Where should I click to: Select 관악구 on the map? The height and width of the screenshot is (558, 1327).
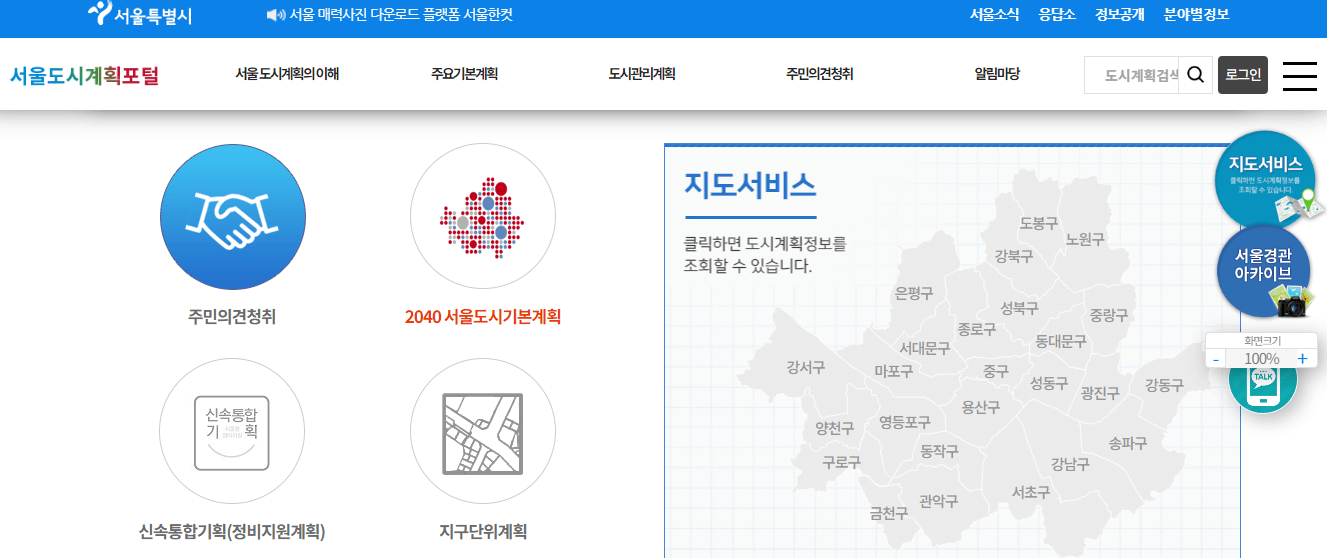point(939,501)
